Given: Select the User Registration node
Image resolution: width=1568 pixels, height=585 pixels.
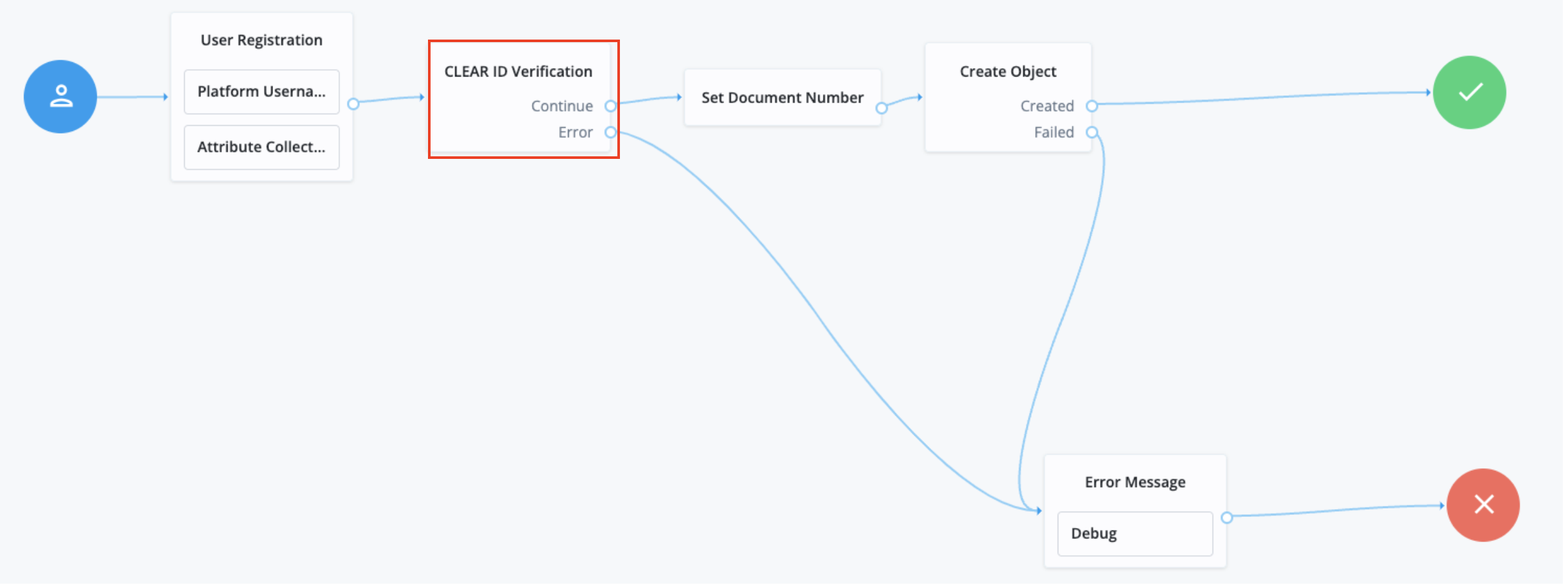Looking at the screenshot, I should 261,40.
